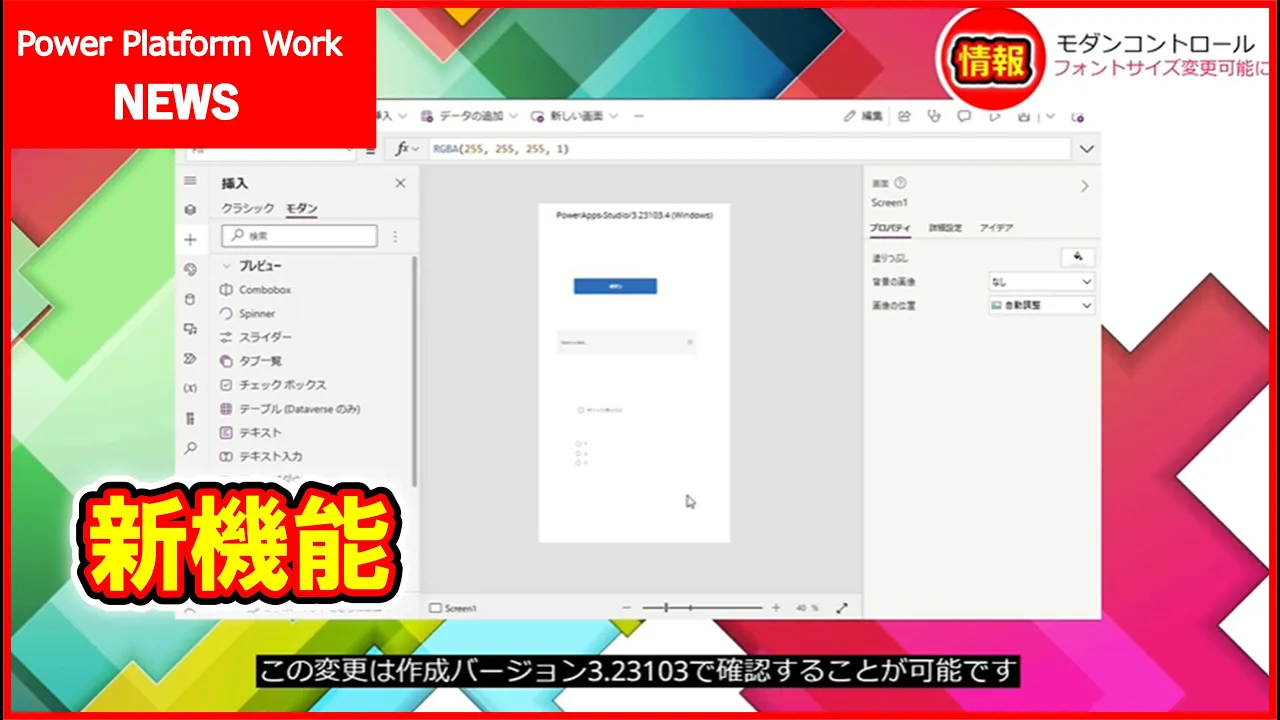The width and height of the screenshot is (1280, 720).
Task: Select the bottom radio option on canvas
Action: coord(581,462)
